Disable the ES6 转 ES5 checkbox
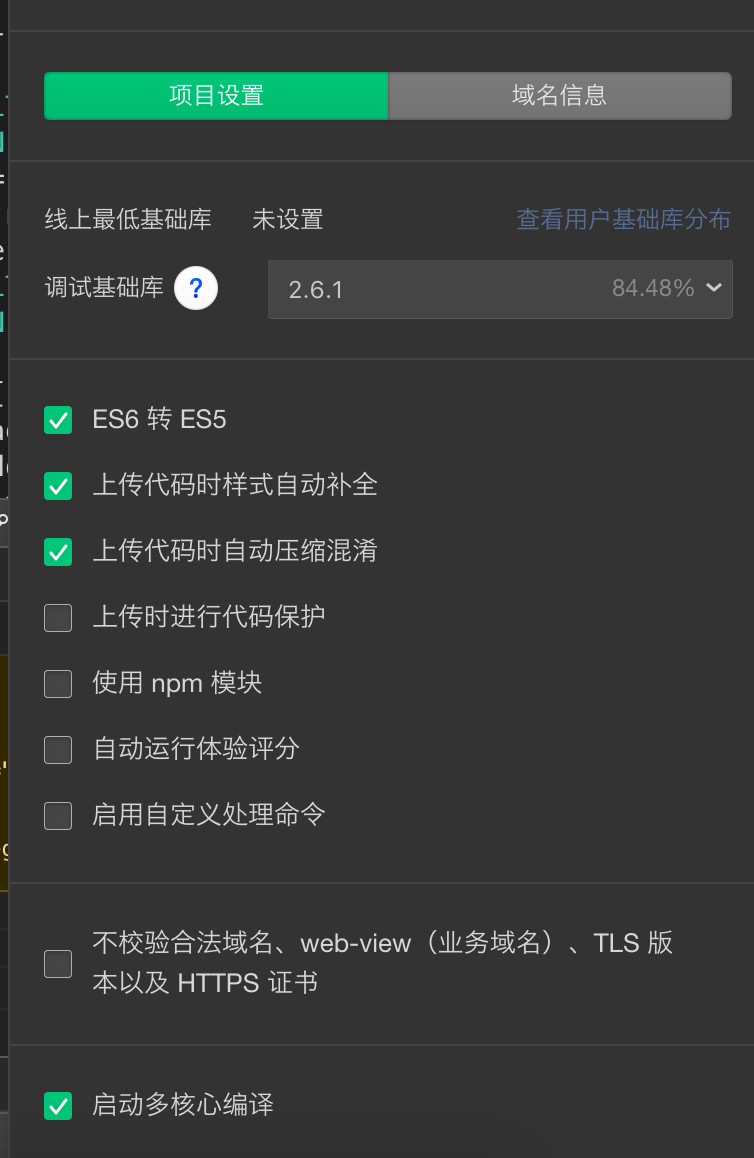The height and width of the screenshot is (1158, 754). click(x=58, y=420)
